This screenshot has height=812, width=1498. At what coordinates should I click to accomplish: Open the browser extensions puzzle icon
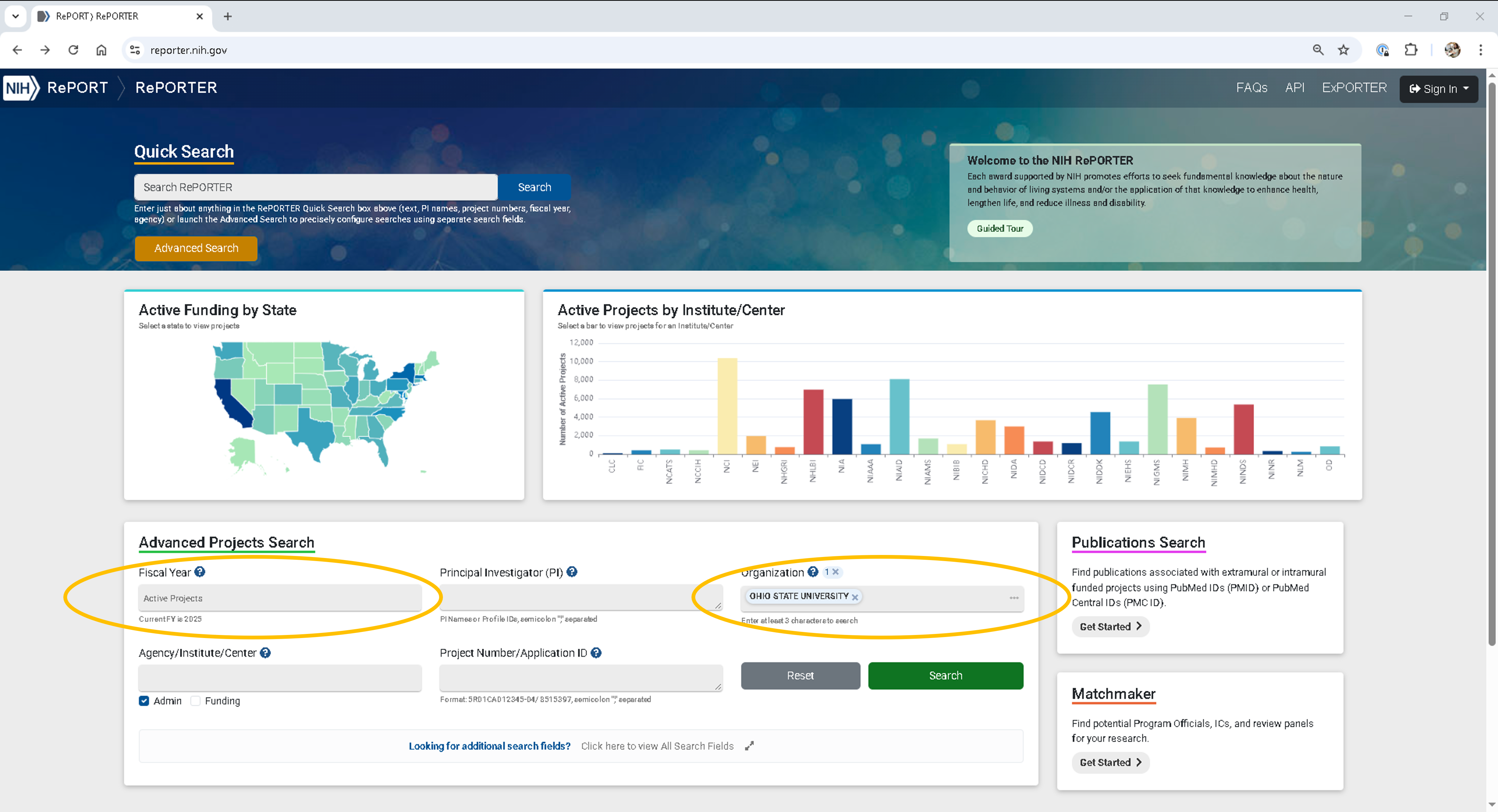point(1411,50)
